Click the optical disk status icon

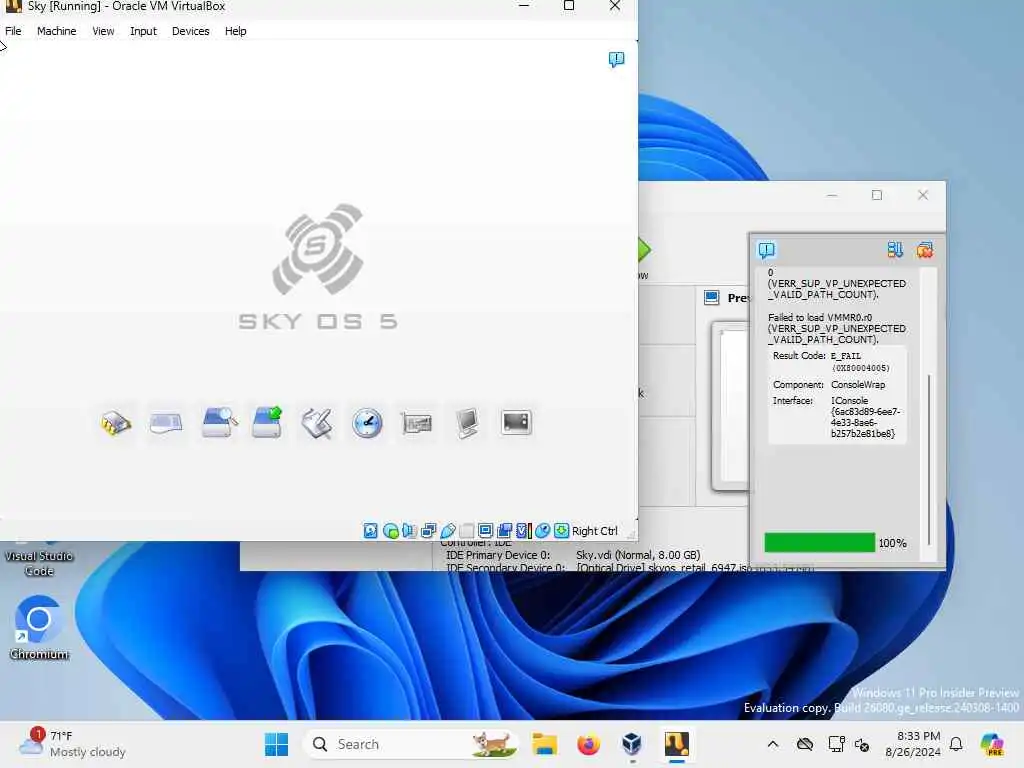coord(391,531)
